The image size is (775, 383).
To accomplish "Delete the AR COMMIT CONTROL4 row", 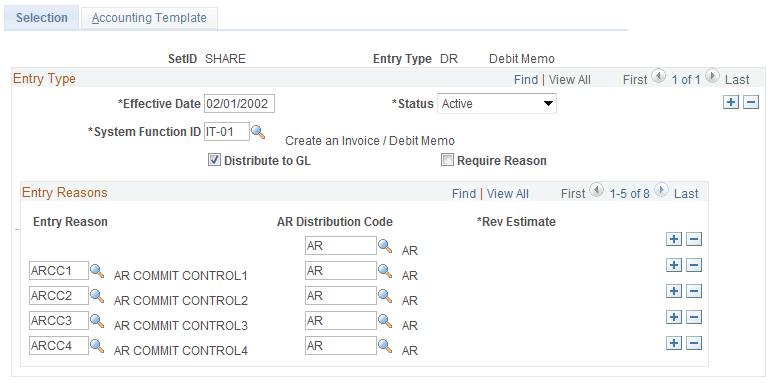I will coord(694,343).
